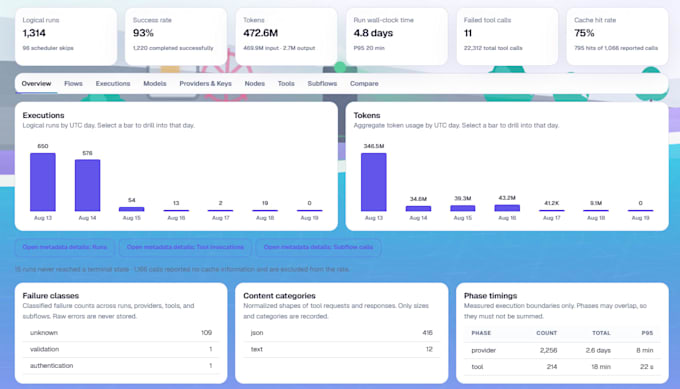Click the 'provider' phase timing row
Viewport: 680px width, 389px height.
(x=562, y=350)
